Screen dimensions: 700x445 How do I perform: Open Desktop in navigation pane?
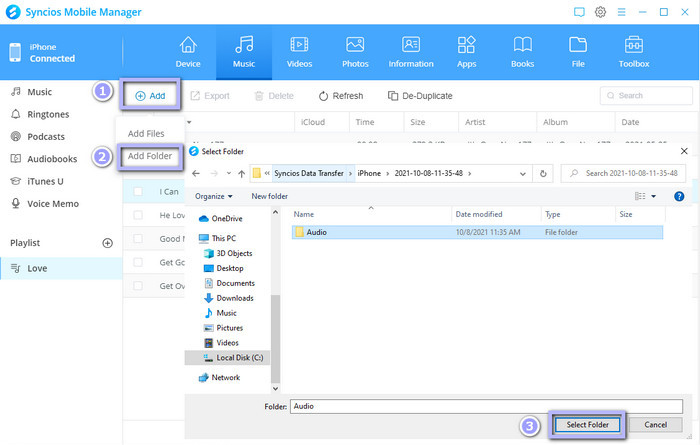(x=224, y=268)
